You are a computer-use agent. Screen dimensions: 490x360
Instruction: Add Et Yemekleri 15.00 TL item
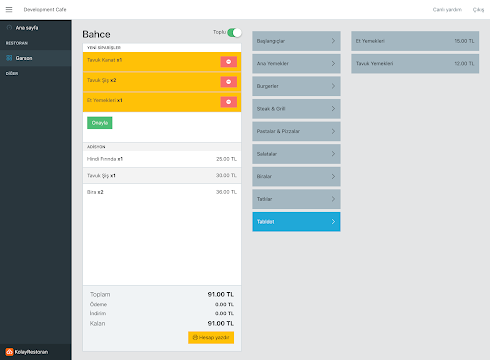point(415,41)
